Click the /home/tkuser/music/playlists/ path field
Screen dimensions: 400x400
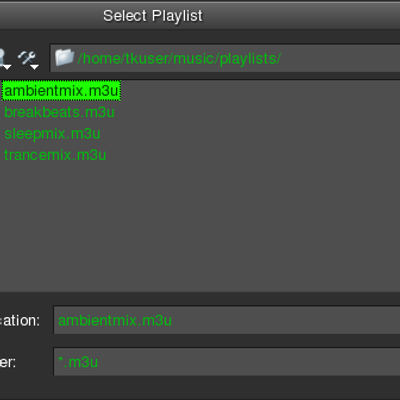(x=225, y=58)
